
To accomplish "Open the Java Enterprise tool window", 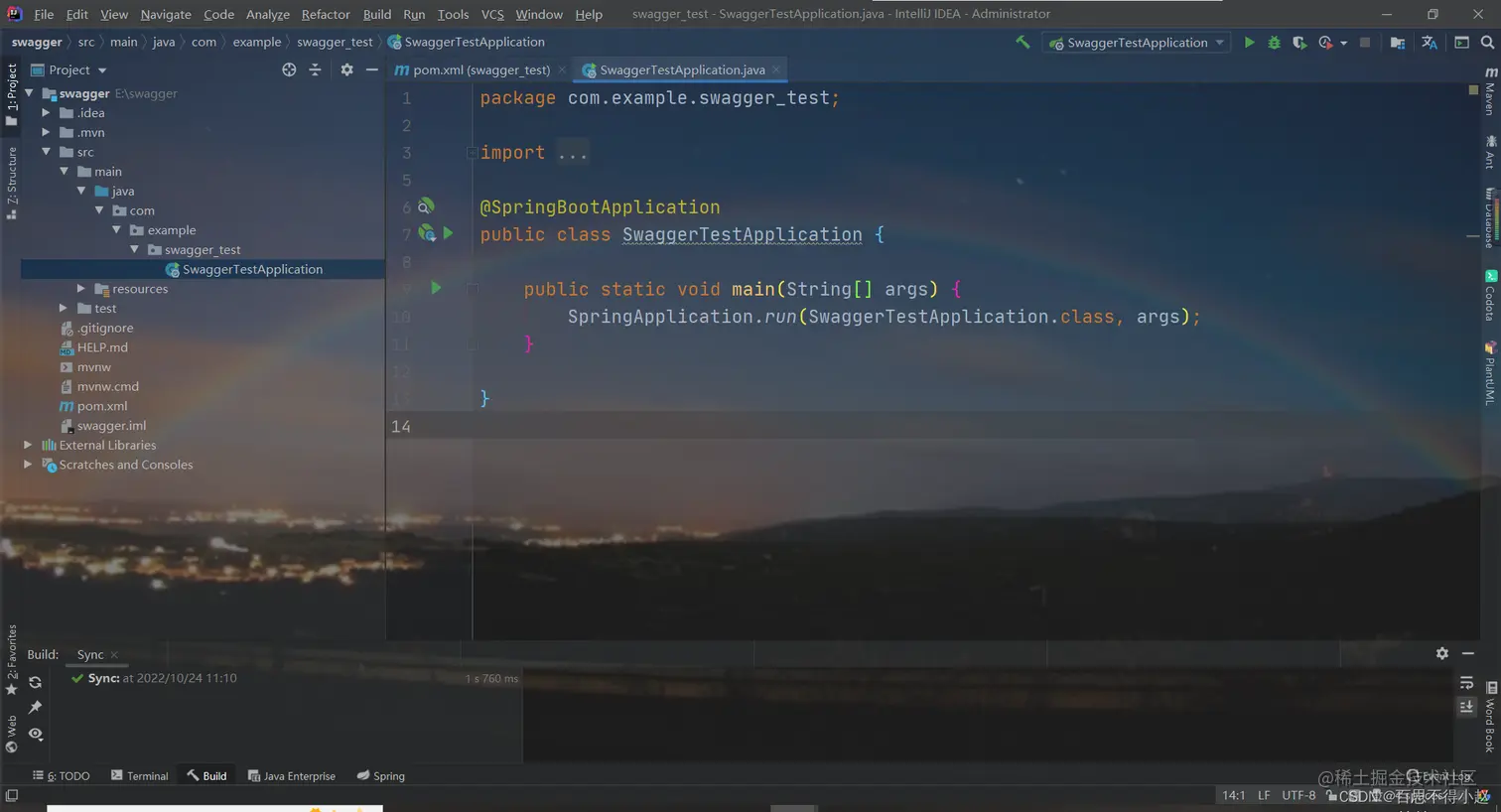I will [x=291, y=776].
